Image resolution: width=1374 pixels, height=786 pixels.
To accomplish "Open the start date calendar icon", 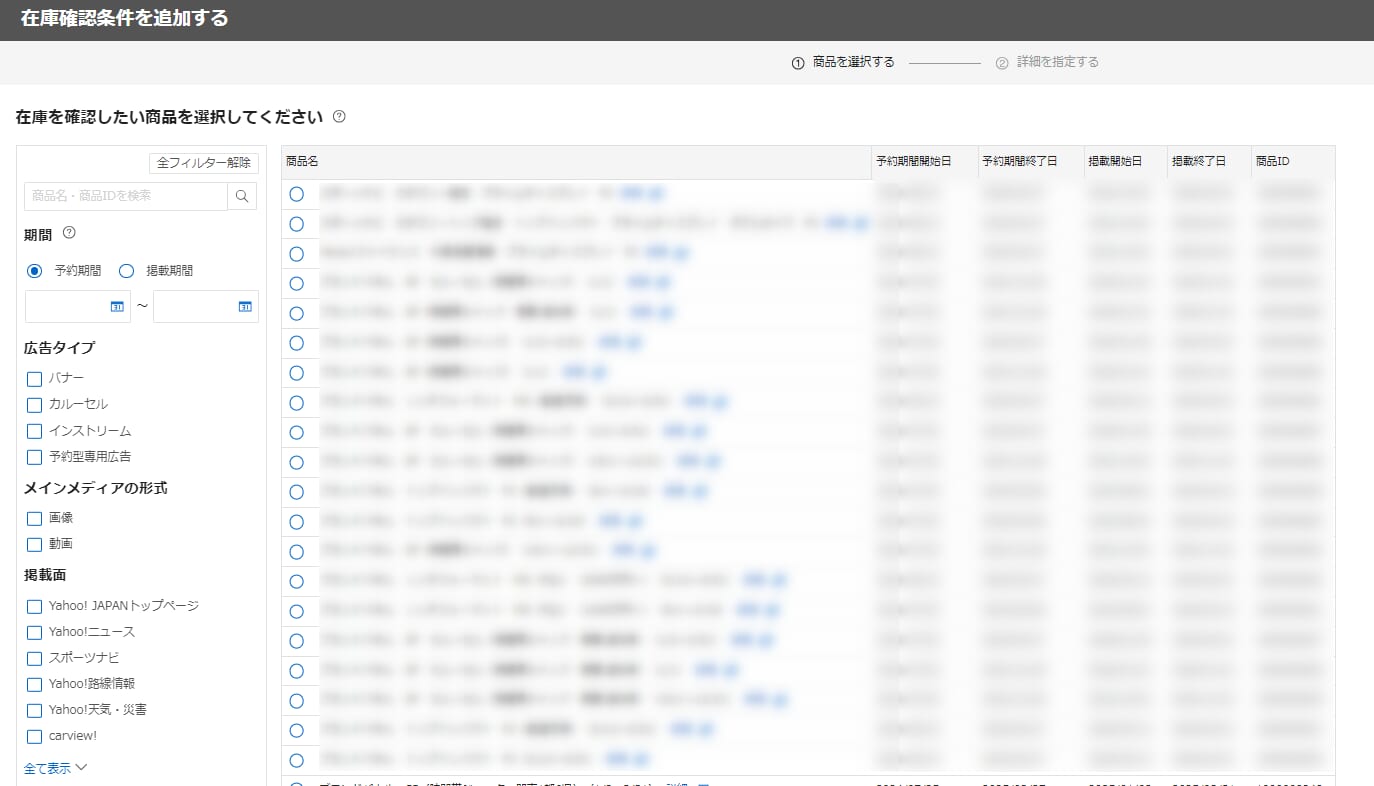I will point(117,306).
